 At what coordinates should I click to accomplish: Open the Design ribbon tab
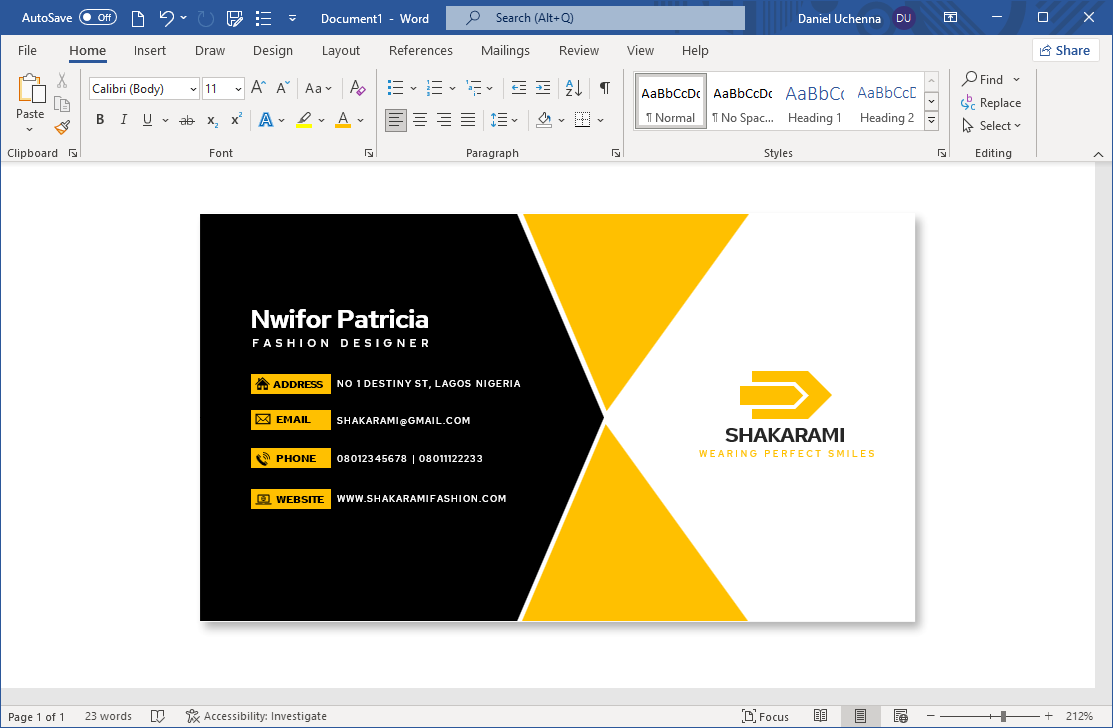272,51
